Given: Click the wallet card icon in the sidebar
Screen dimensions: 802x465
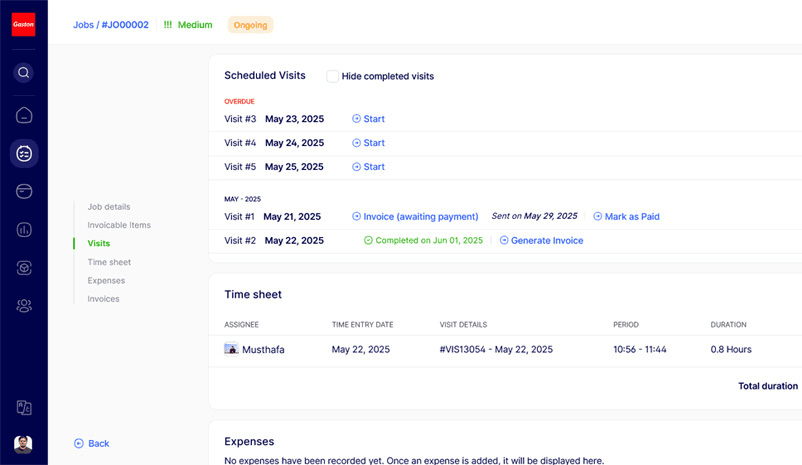Looking at the screenshot, I should click(x=24, y=191).
